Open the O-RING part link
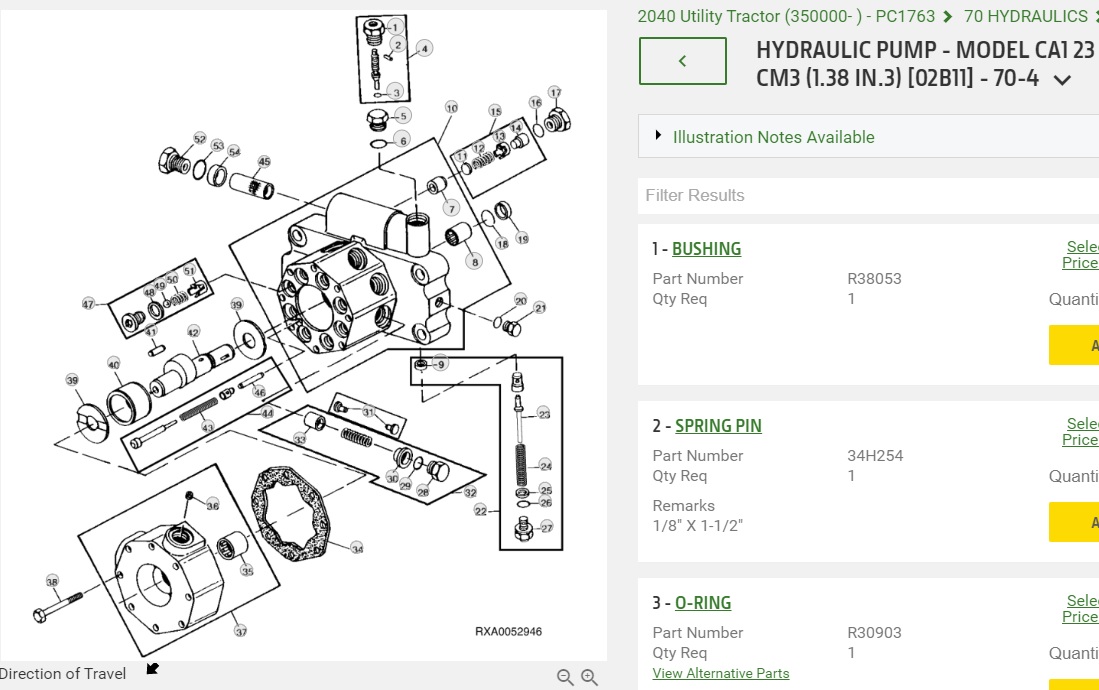This screenshot has height=690, width=1099. (x=703, y=602)
